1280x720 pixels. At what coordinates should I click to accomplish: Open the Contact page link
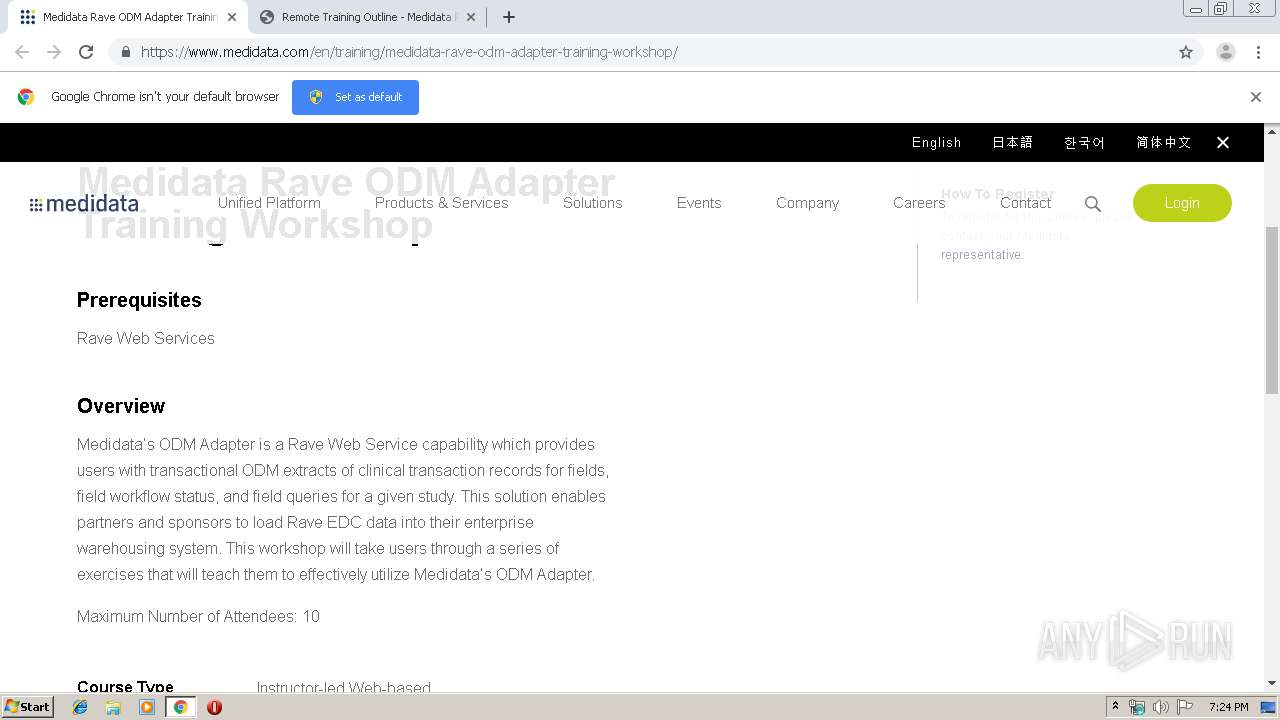(1025, 202)
